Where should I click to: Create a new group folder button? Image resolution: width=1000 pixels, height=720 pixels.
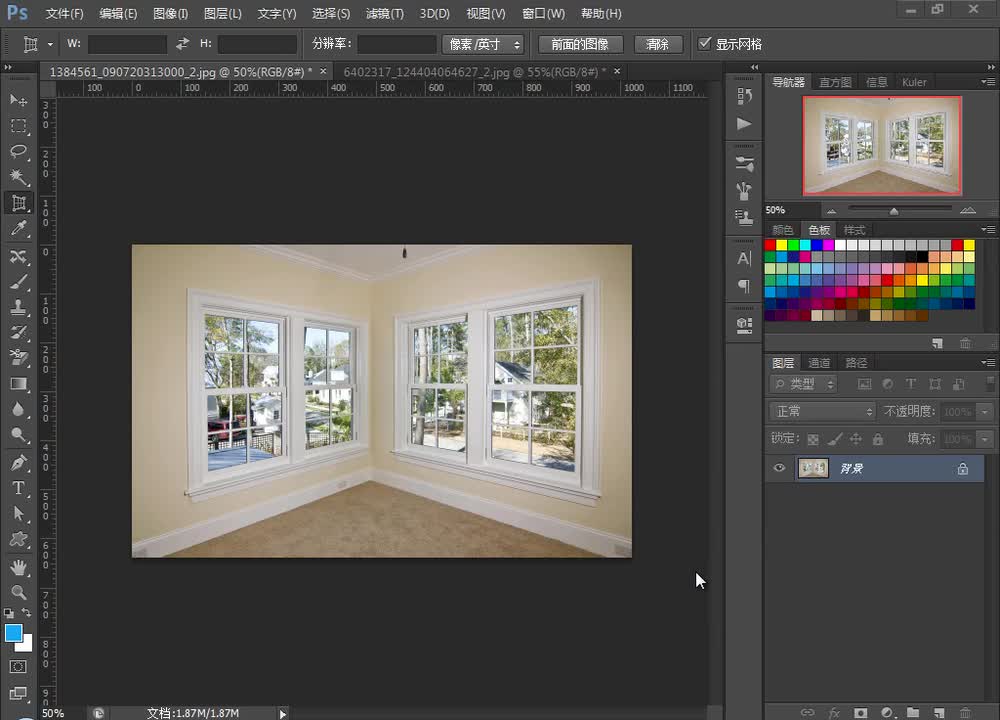(x=913, y=712)
